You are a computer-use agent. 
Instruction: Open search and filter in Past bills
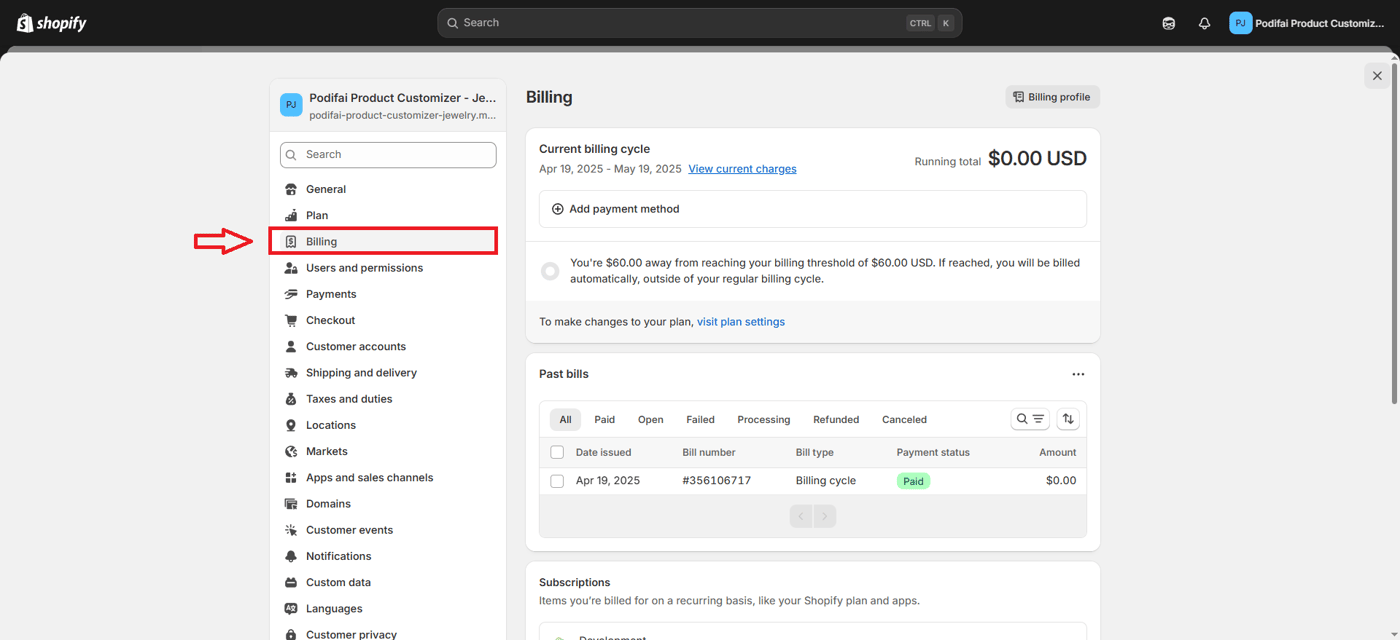click(1030, 419)
